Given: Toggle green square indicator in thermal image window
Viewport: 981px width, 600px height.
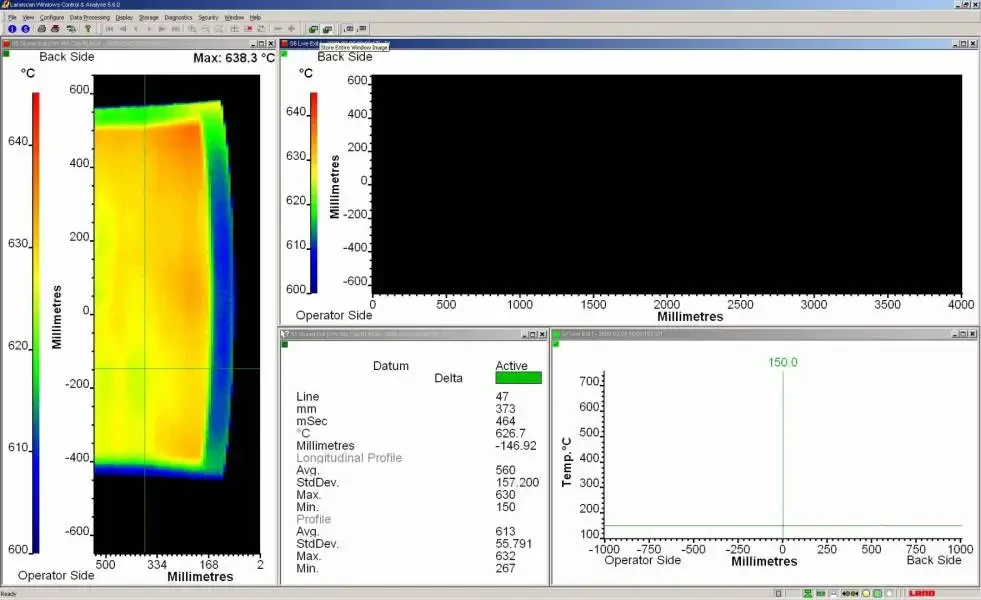Looking at the screenshot, I should [x=6, y=54].
